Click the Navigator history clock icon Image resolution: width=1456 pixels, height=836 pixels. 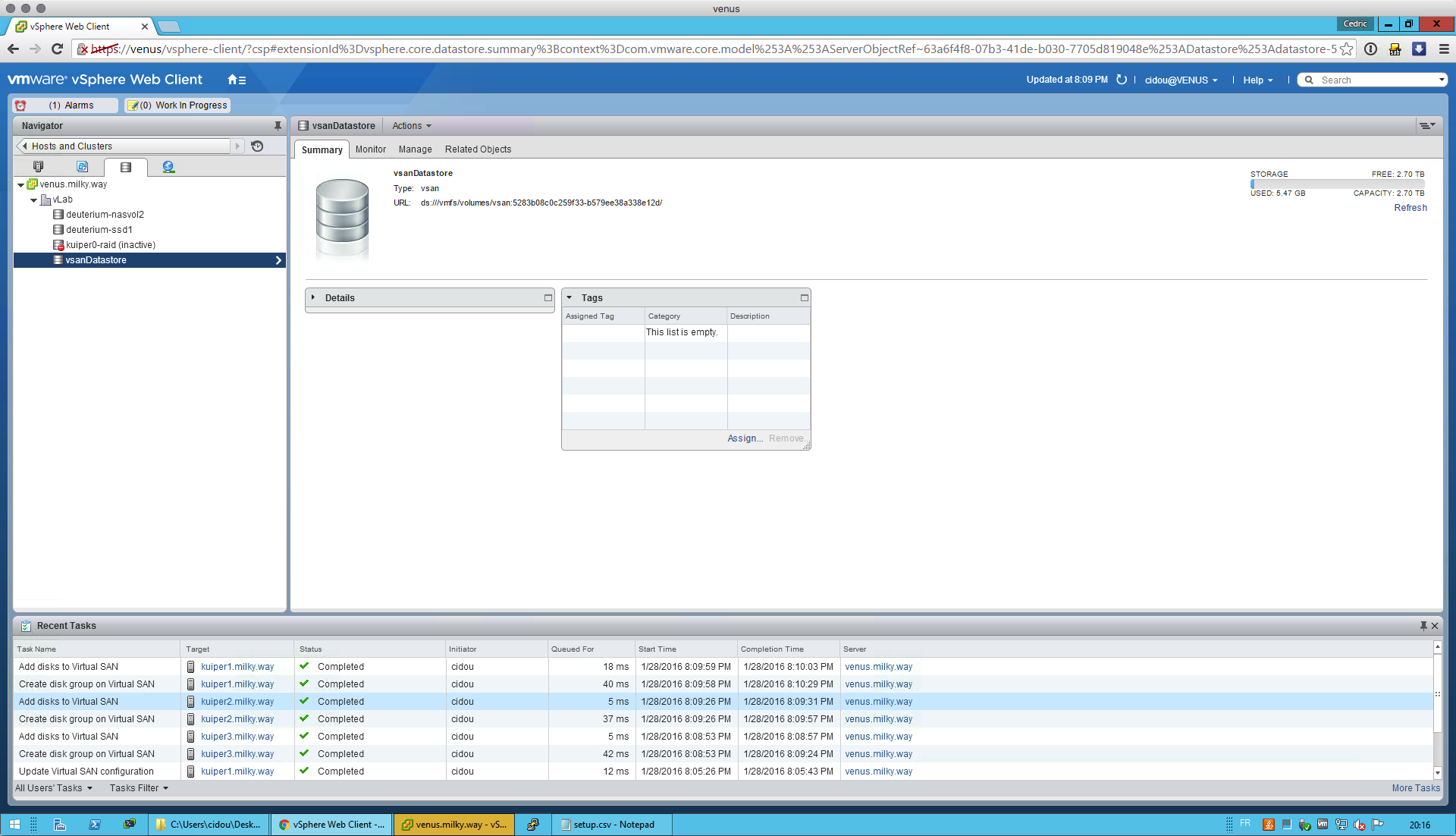click(x=257, y=146)
